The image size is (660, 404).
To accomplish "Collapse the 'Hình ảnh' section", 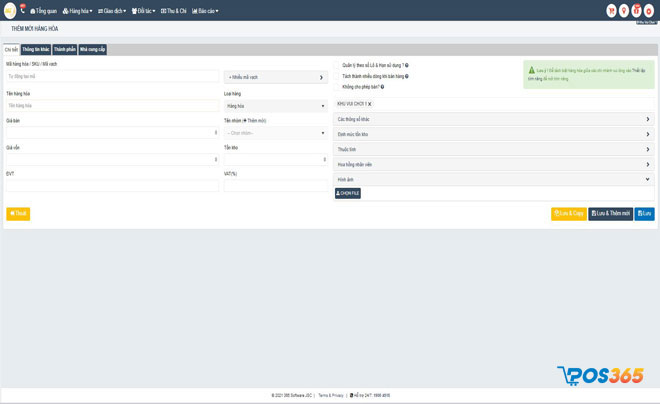I will (x=494, y=180).
